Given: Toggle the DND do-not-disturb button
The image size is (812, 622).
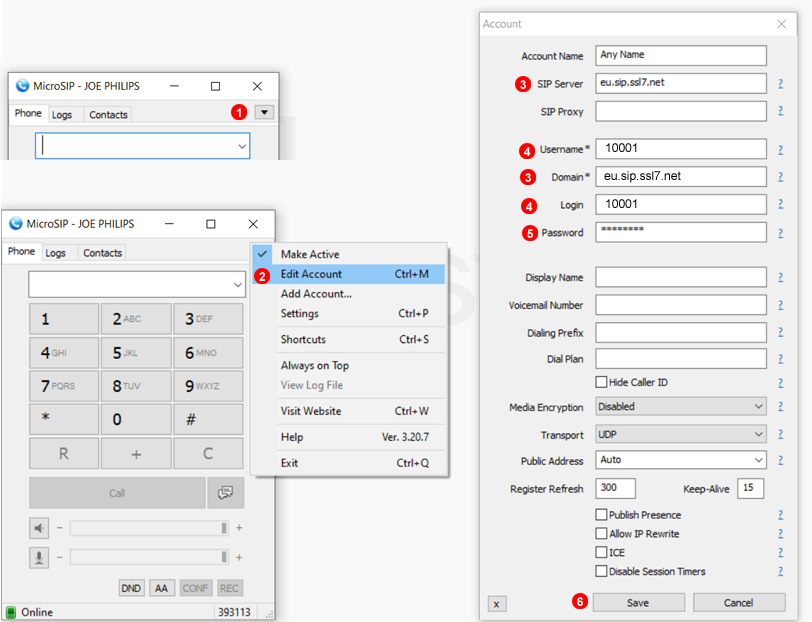Looking at the screenshot, I should point(131,588).
